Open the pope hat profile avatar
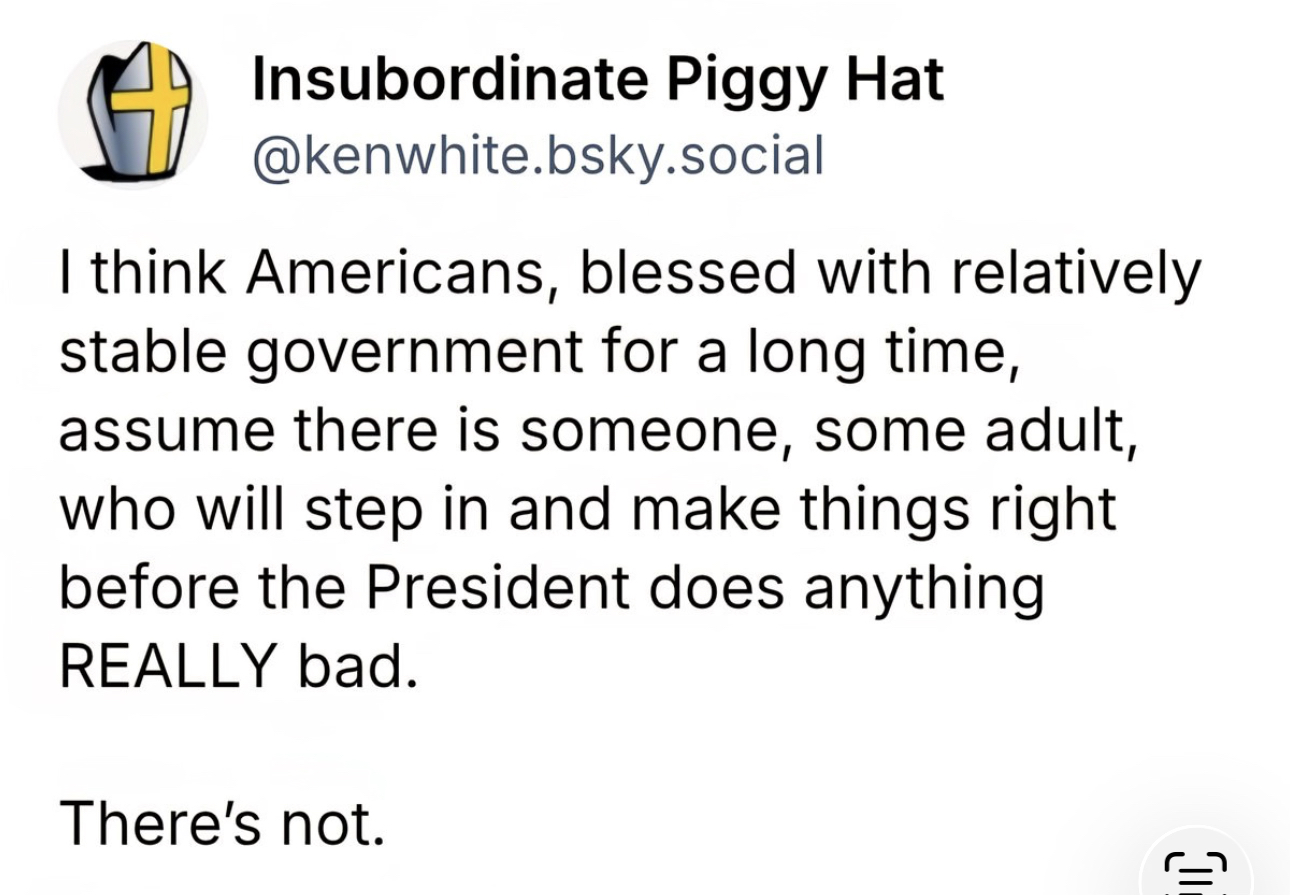1290x895 pixels. 132,115
